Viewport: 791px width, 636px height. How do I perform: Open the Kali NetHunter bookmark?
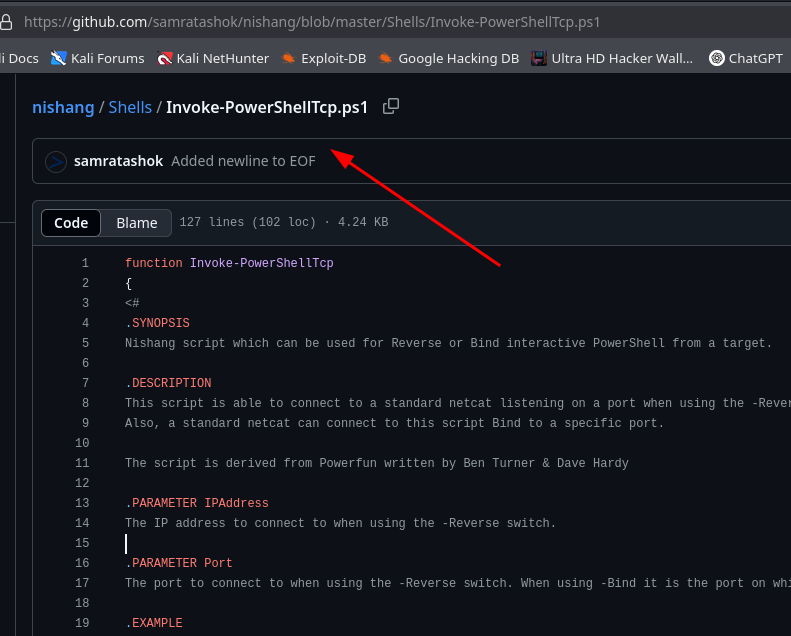click(212, 58)
